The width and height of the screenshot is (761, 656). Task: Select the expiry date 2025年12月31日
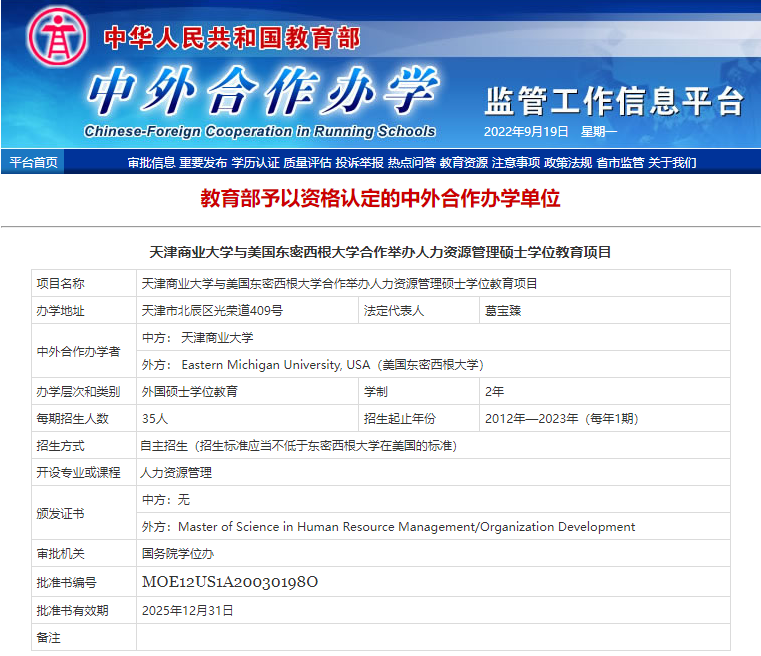coord(187,610)
